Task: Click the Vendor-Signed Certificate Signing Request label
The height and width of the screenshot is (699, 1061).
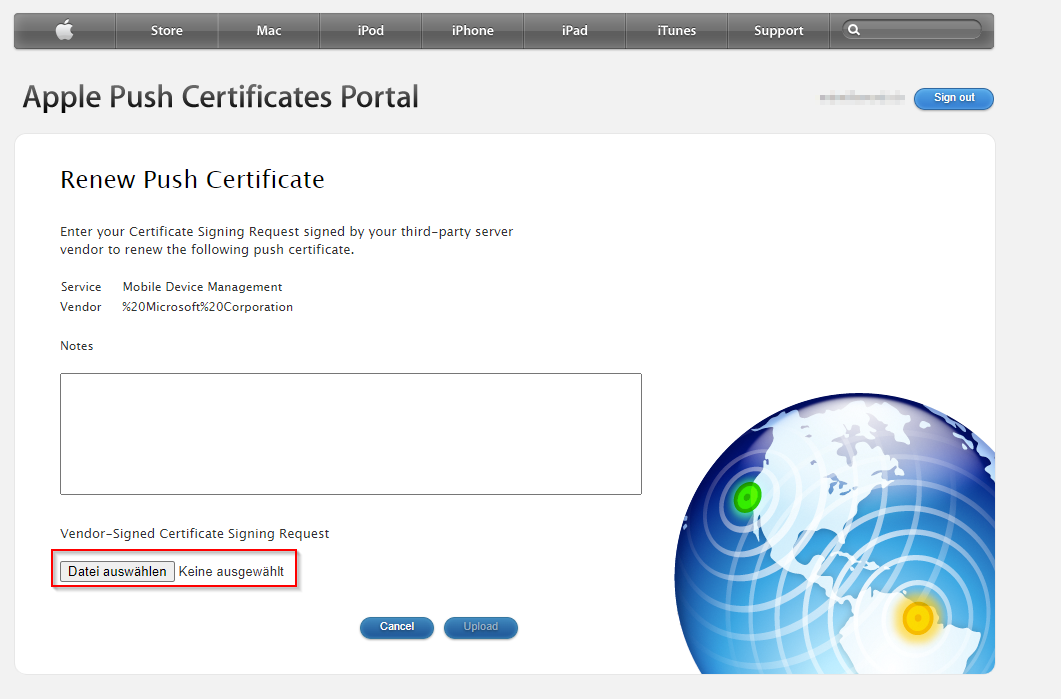Action: (x=194, y=533)
